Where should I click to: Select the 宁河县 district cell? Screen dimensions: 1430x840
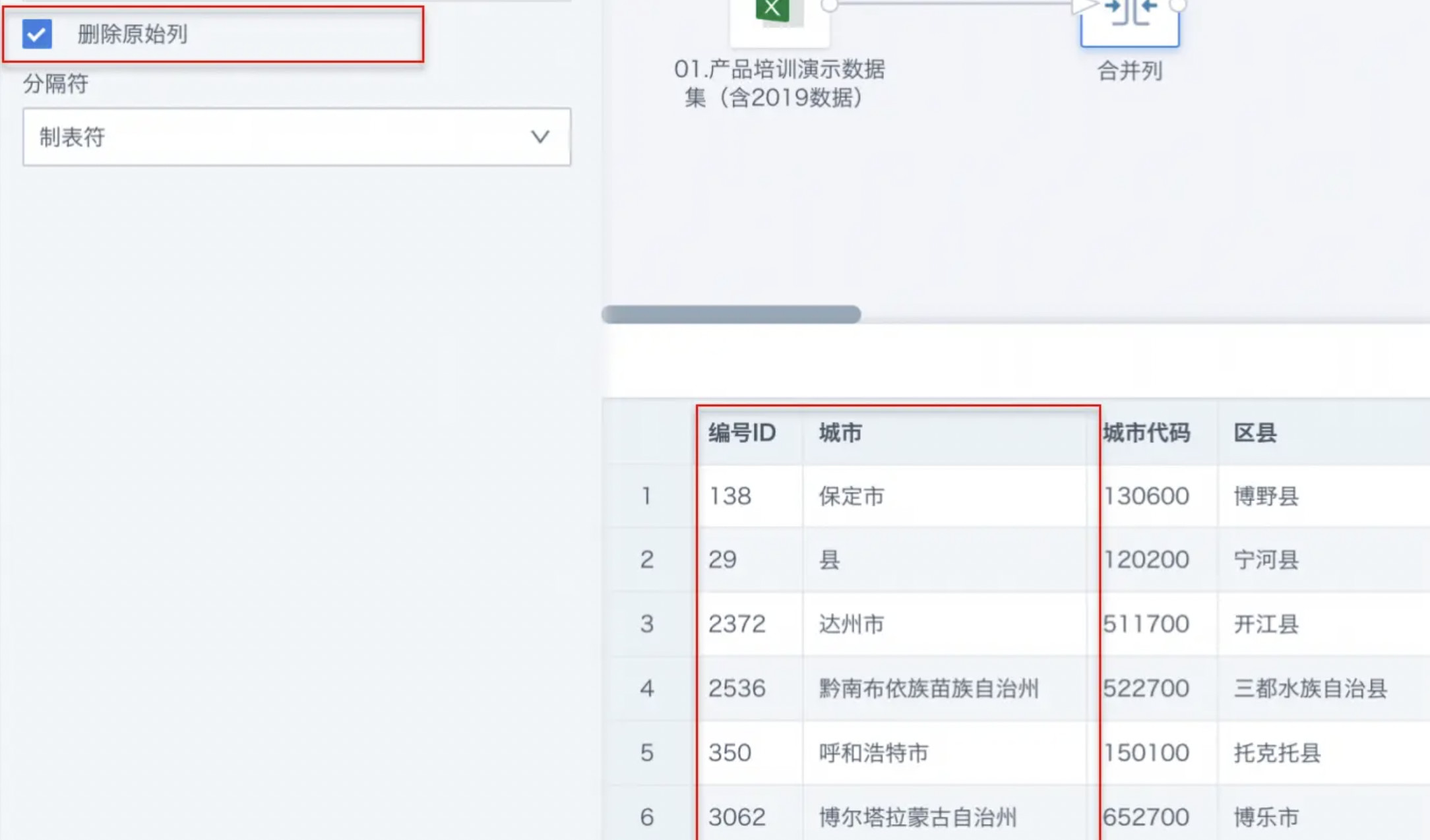pos(1324,560)
